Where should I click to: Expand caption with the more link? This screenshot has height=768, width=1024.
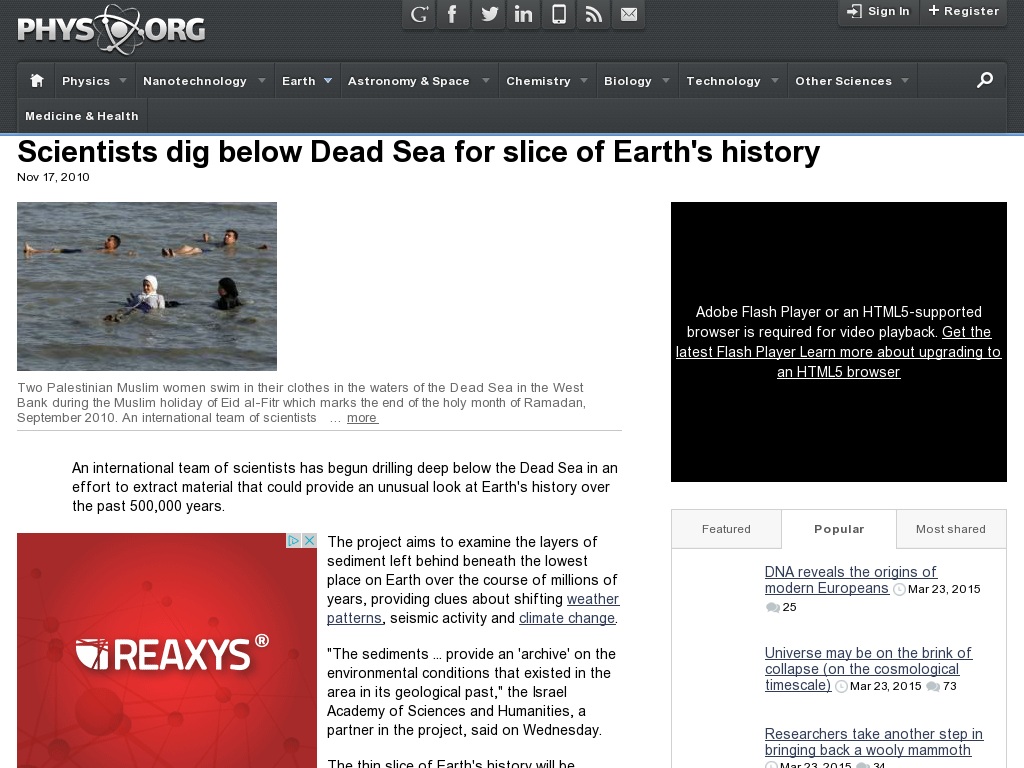[x=362, y=418]
